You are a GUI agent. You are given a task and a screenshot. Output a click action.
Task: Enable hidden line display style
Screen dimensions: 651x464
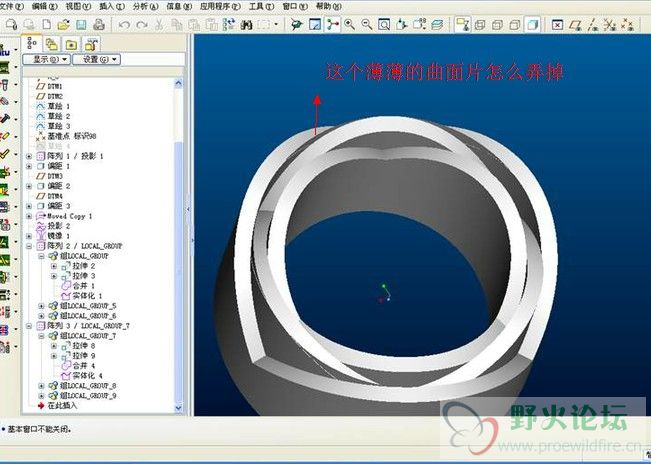coord(497,25)
